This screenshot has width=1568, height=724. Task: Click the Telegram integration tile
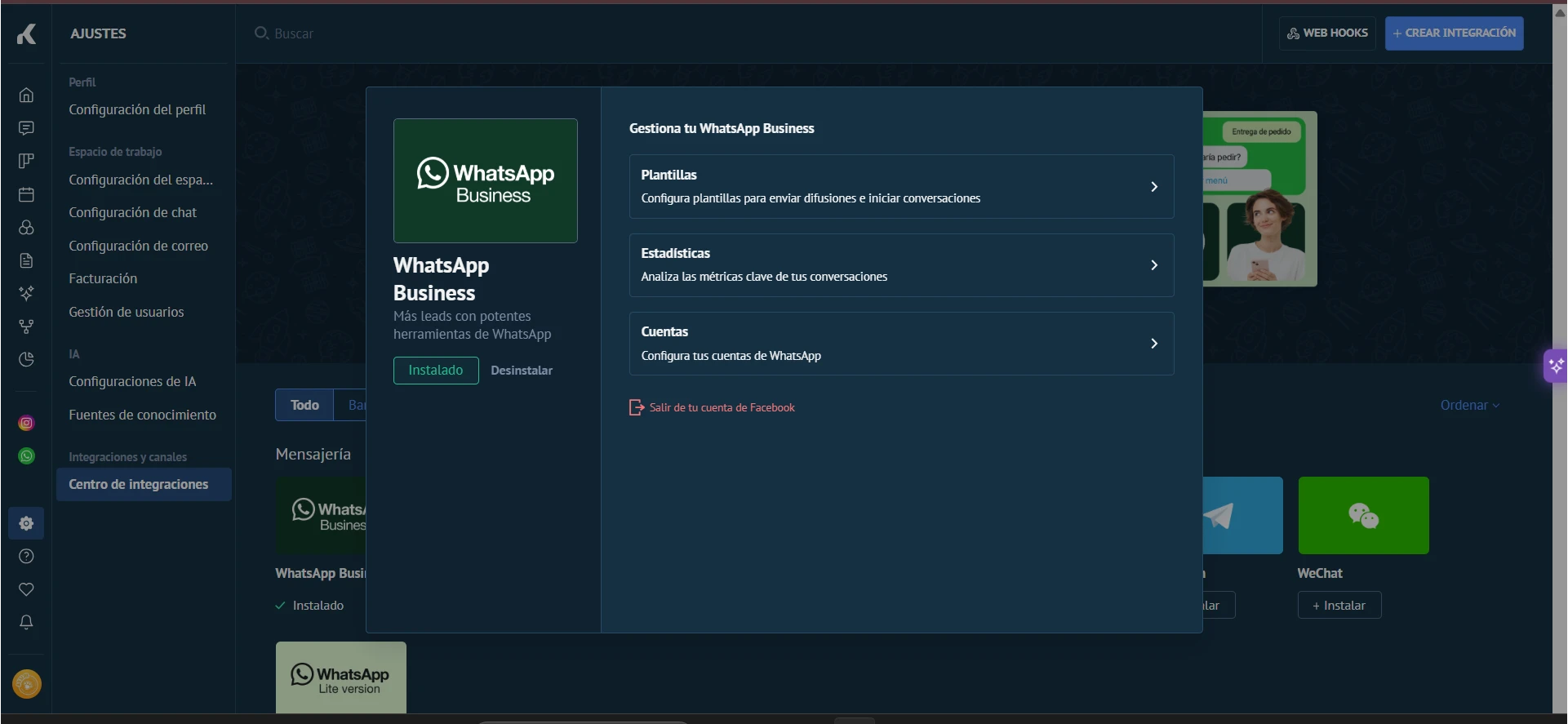pyautogui.click(x=1242, y=515)
